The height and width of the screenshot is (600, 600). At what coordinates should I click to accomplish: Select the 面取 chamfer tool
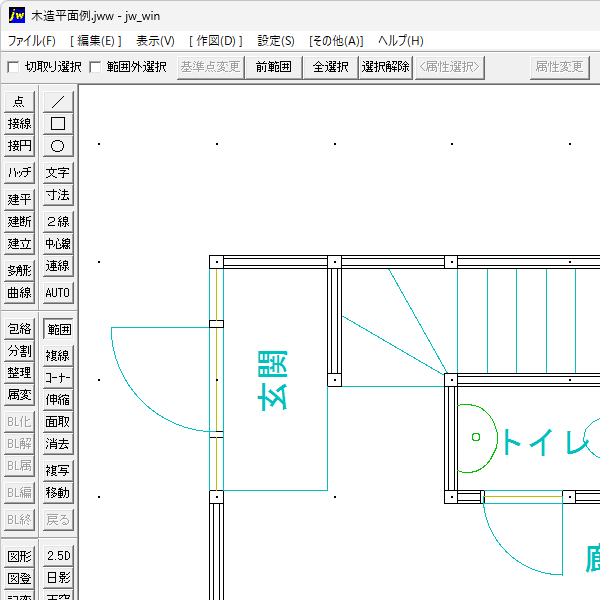[58, 422]
